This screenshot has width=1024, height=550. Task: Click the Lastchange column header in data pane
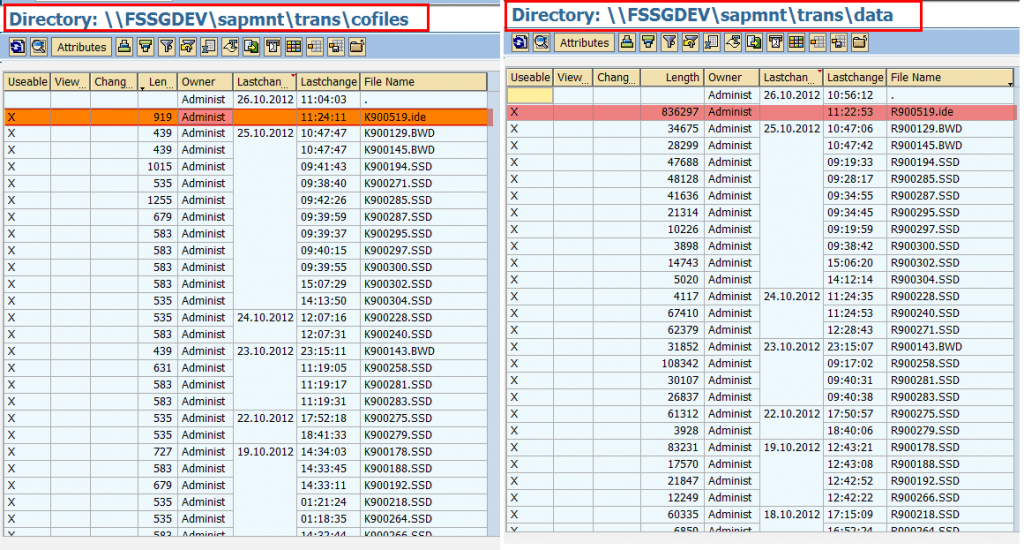point(855,77)
